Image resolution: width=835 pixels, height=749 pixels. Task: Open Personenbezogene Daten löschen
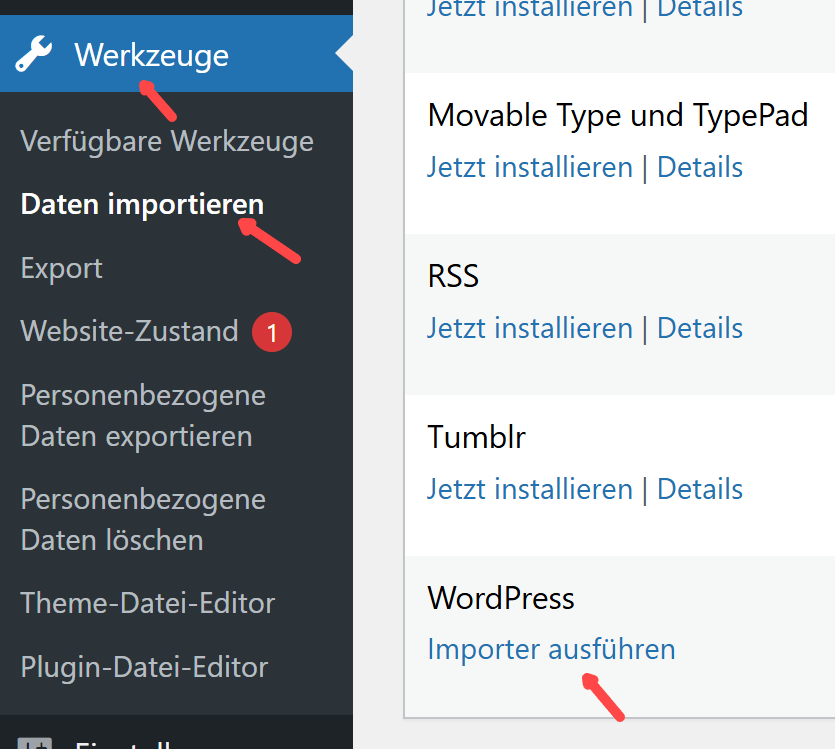click(143, 519)
